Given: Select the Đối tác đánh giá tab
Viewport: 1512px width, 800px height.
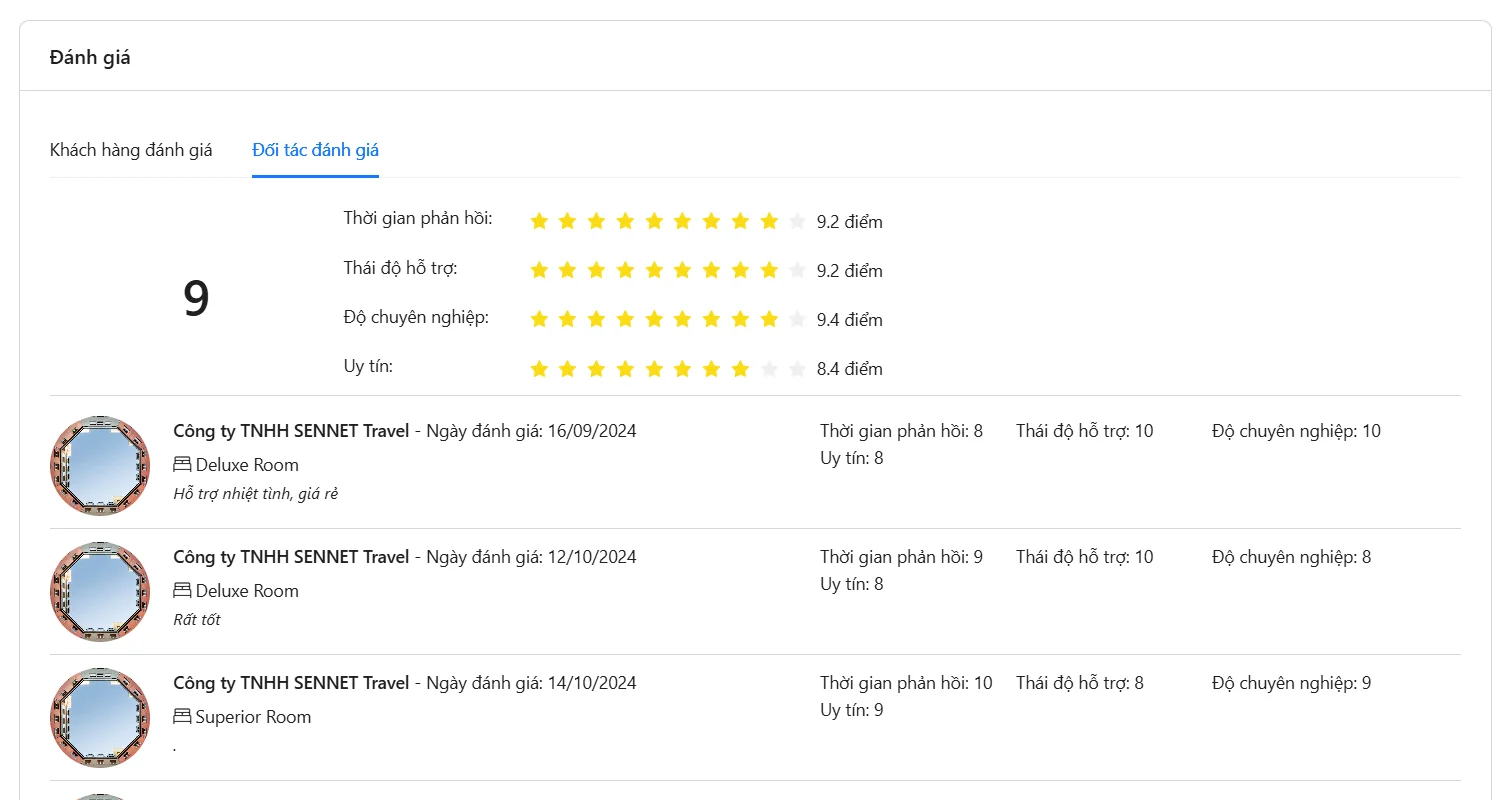Looking at the screenshot, I should pyautogui.click(x=315, y=150).
